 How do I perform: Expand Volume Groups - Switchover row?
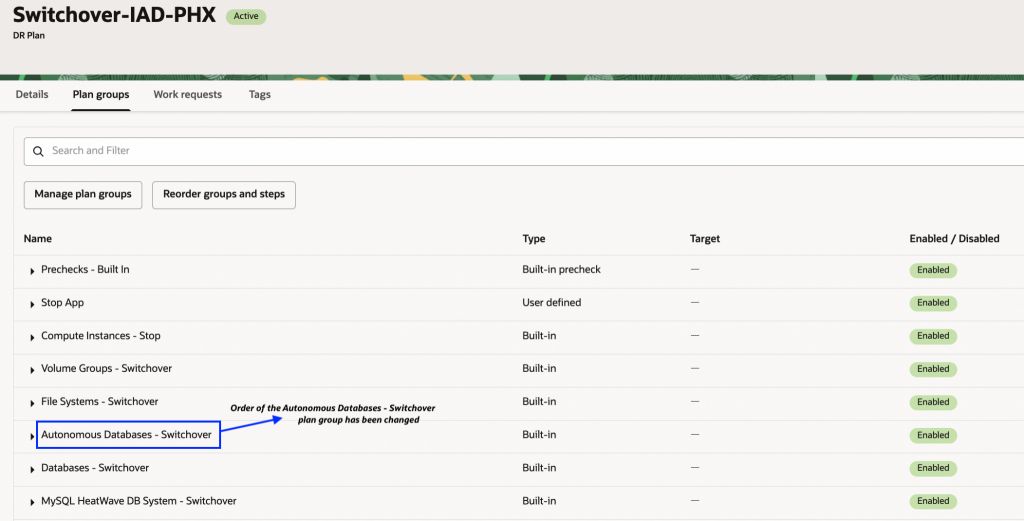pos(33,370)
